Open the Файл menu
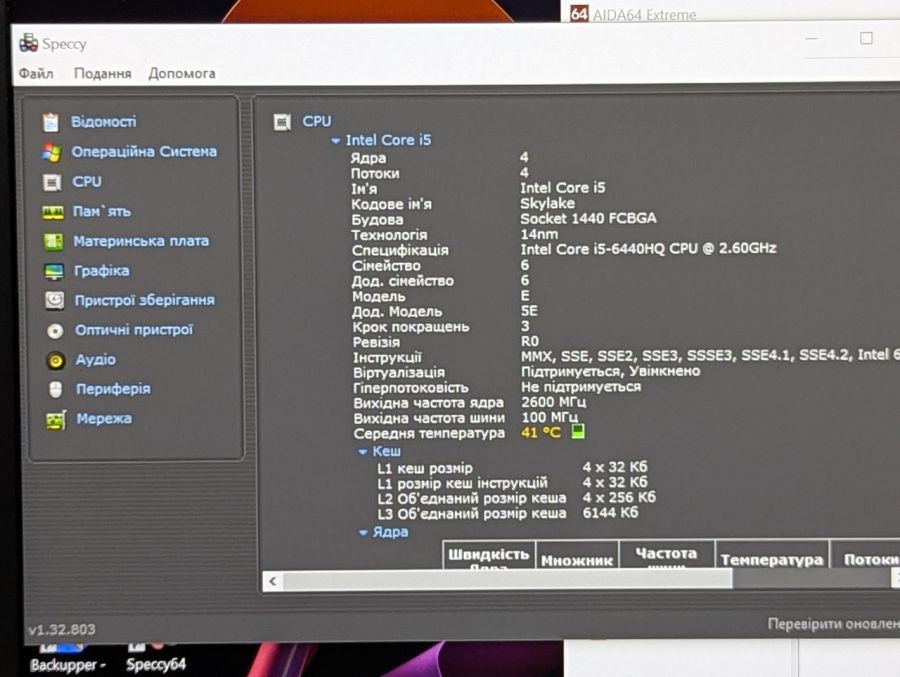 [36, 73]
